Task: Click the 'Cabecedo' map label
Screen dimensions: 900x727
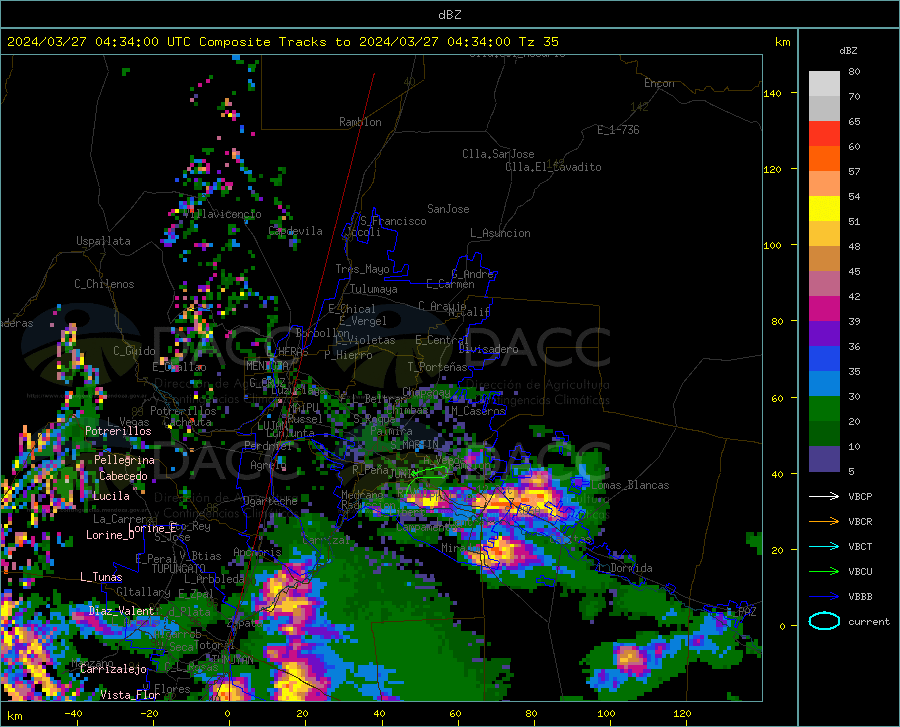Action: pos(123,476)
